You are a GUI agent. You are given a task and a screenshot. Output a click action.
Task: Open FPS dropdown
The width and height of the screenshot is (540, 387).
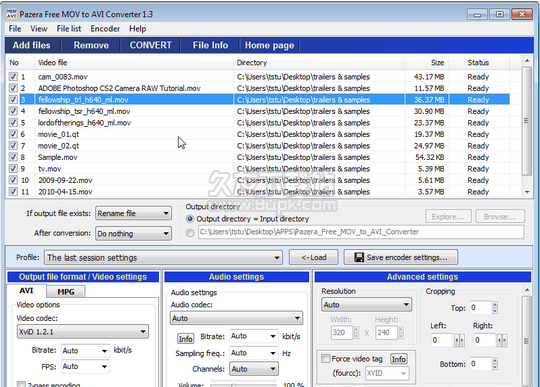click(x=85, y=366)
